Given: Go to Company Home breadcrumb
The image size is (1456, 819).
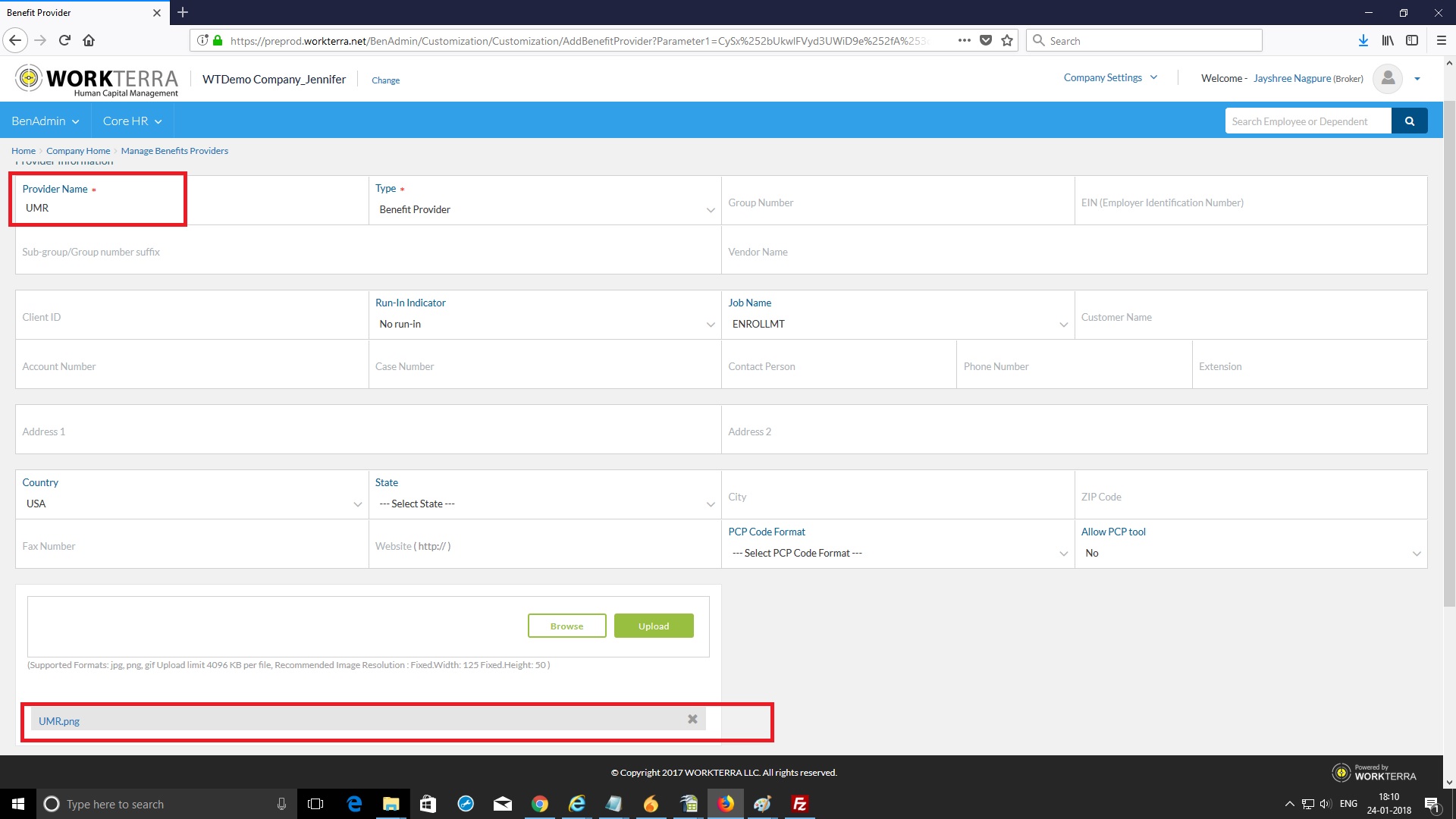Looking at the screenshot, I should point(78,151).
